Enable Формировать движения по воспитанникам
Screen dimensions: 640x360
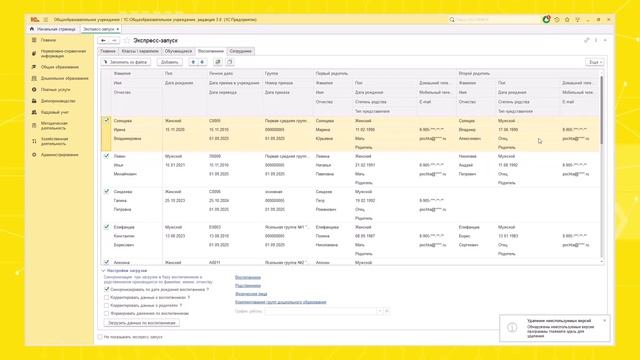pos(107,313)
